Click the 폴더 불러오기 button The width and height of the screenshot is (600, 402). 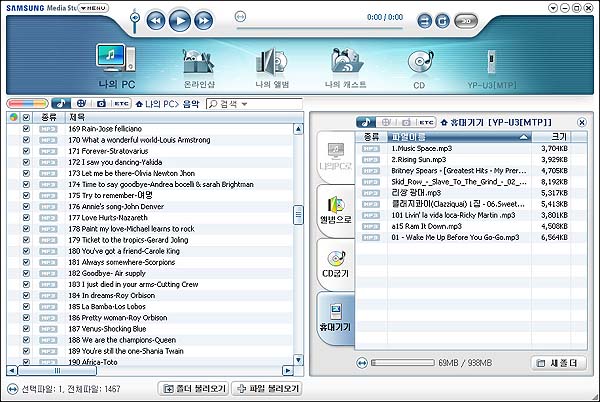tap(194, 389)
